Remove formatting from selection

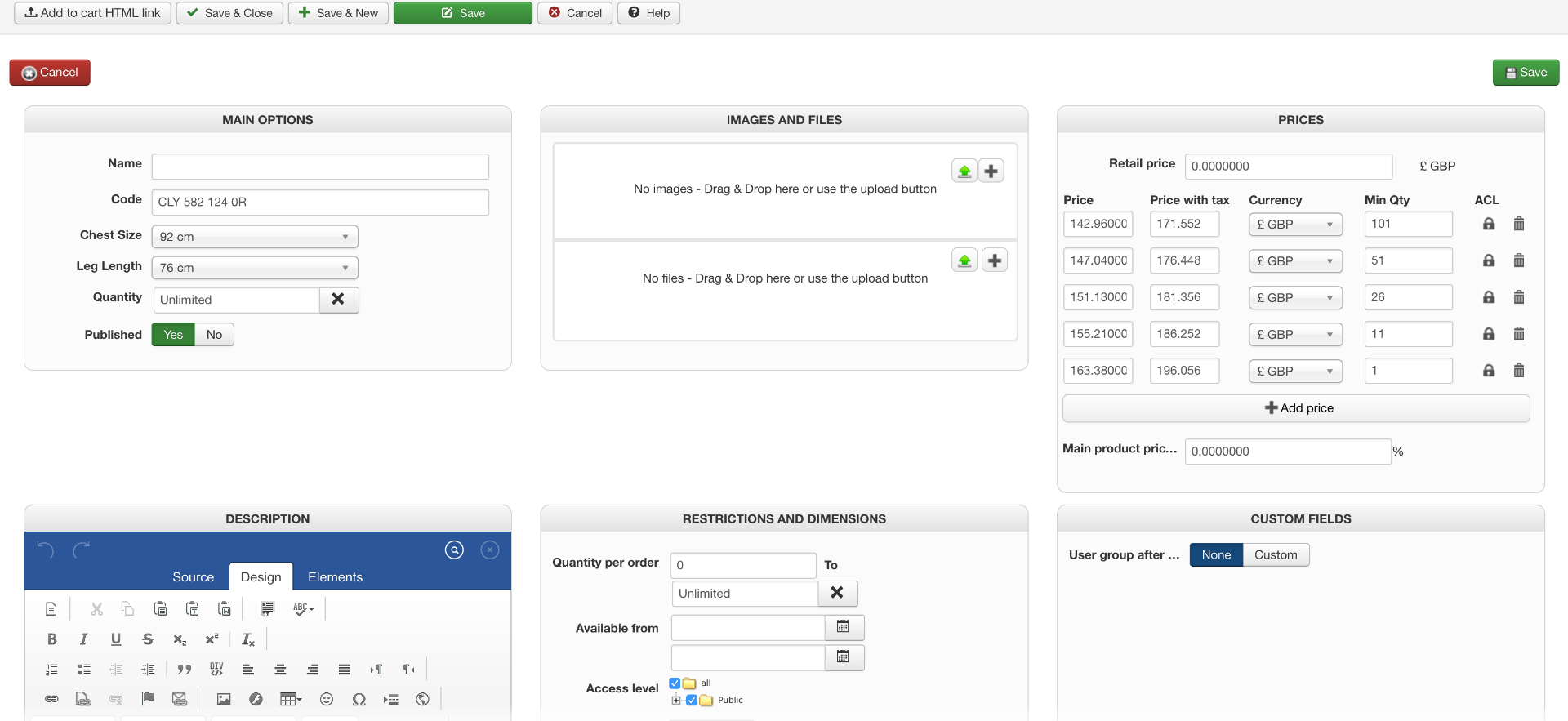pos(248,639)
